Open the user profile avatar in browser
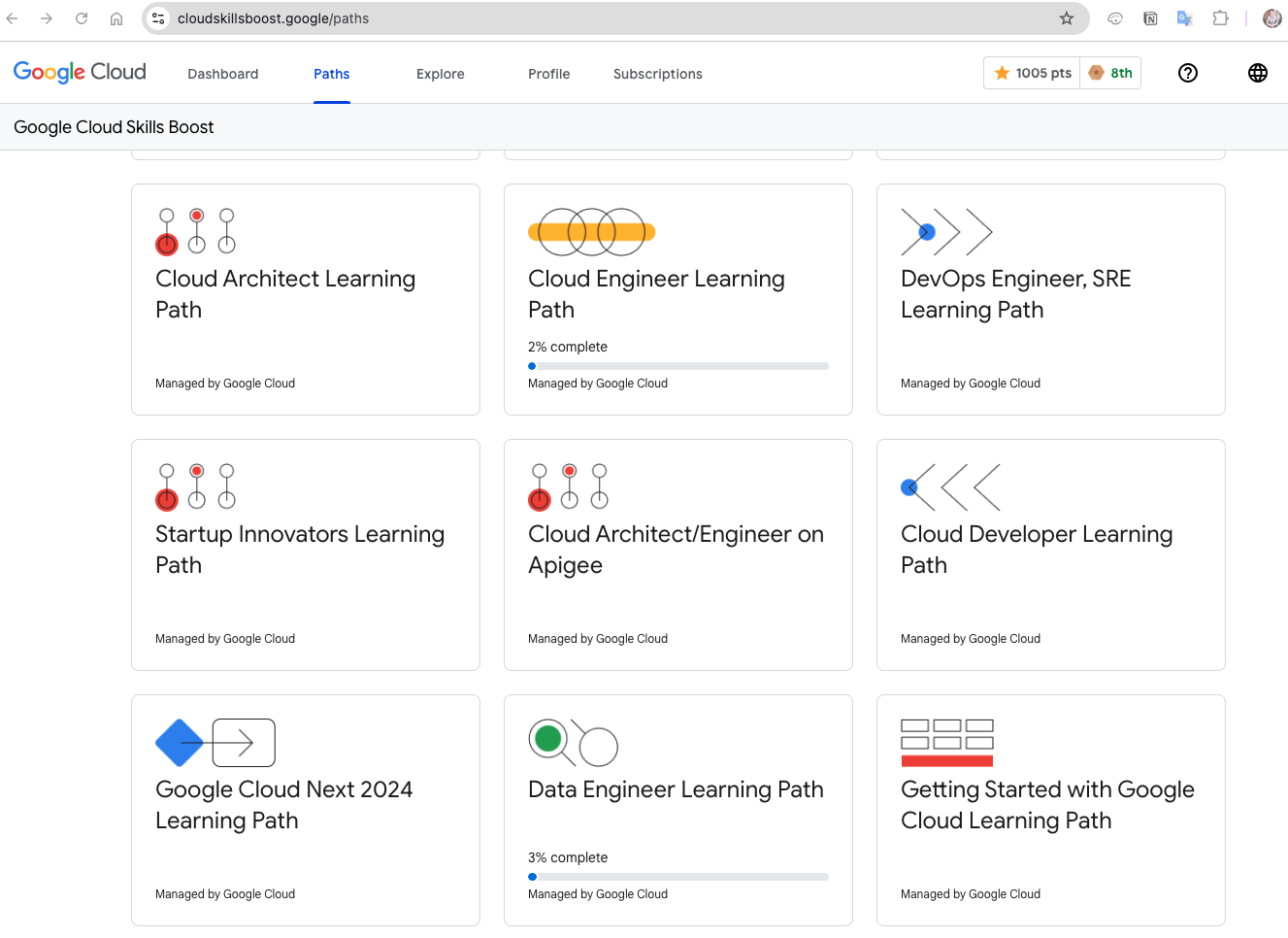 [x=1271, y=18]
